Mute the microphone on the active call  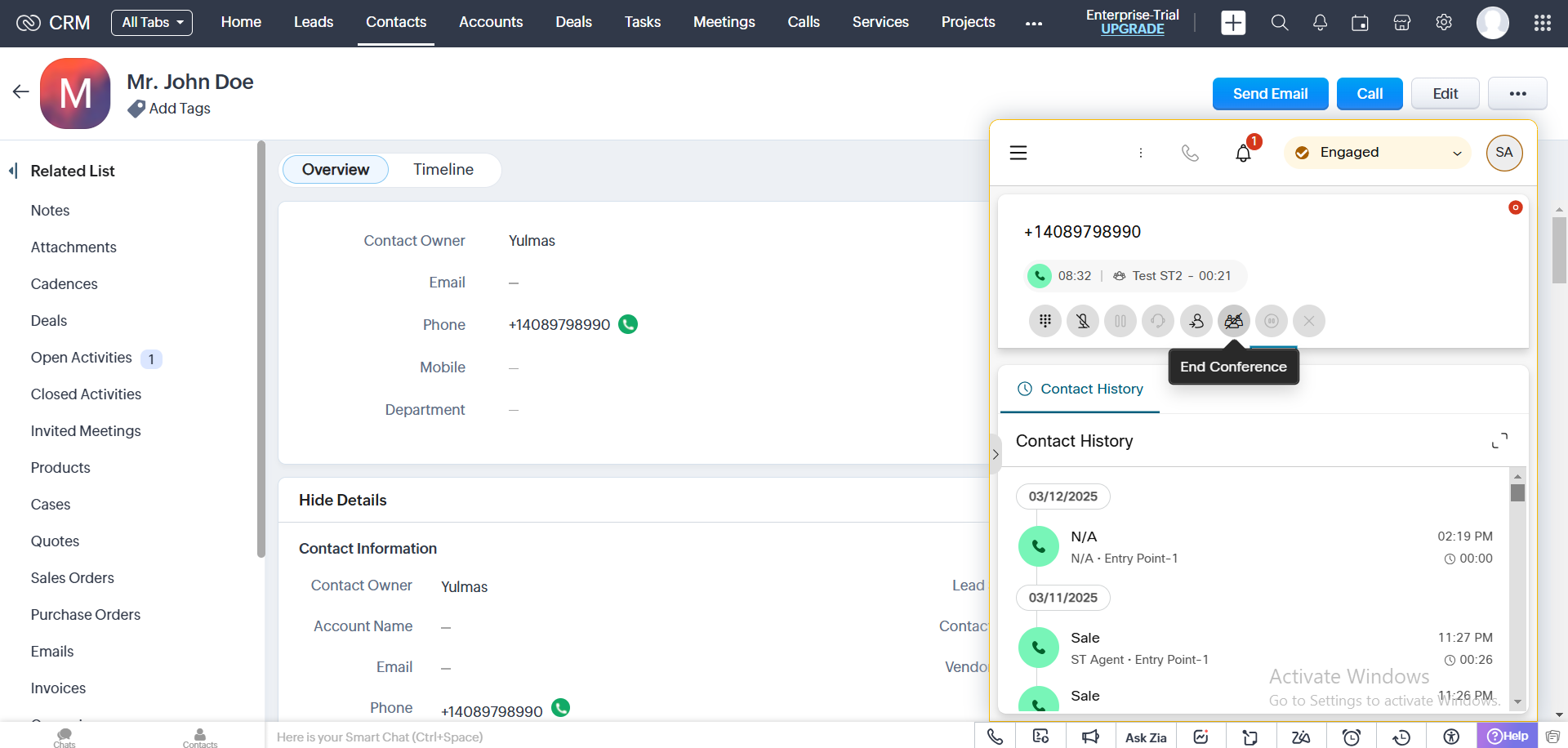coord(1082,321)
